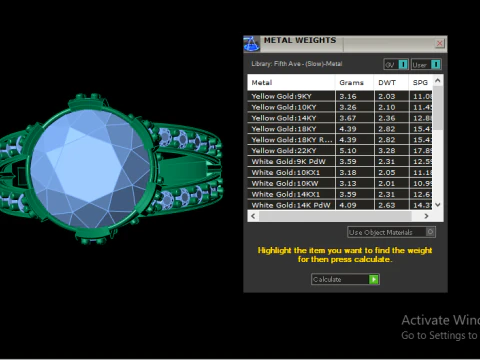This screenshot has height=360, width=480.
Task: Select the Yellow Gold:22KY row
Action: tap(340, 151)
